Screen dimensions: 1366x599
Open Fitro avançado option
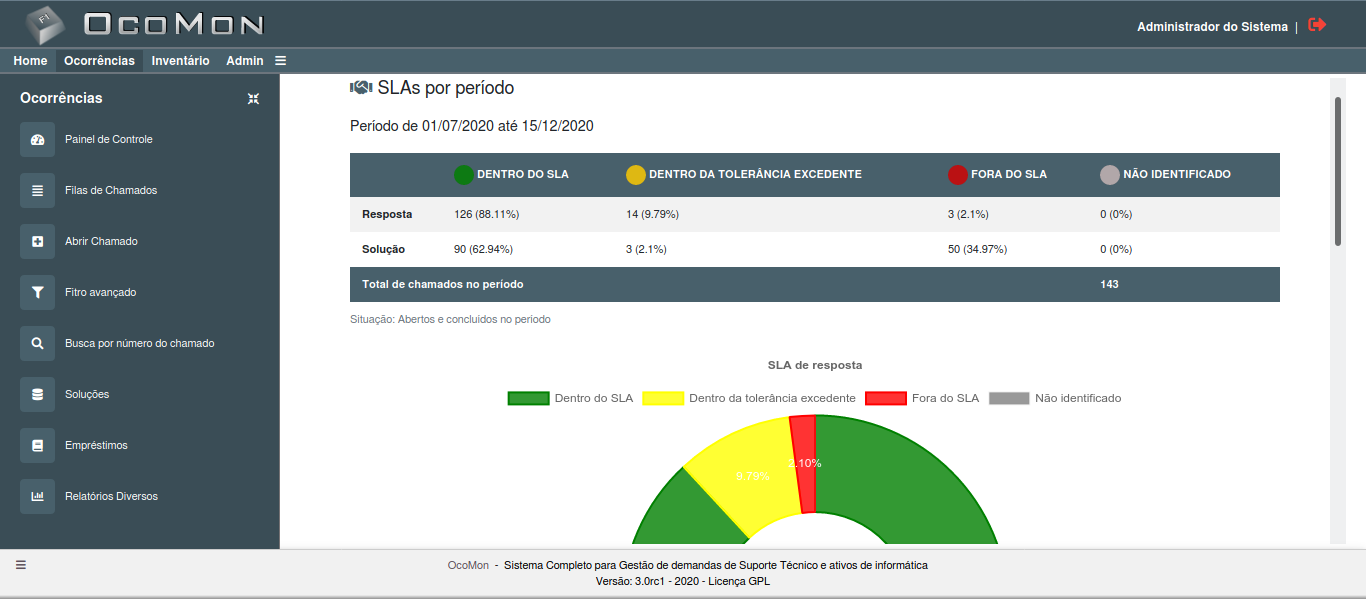click(x=100, y=292)
